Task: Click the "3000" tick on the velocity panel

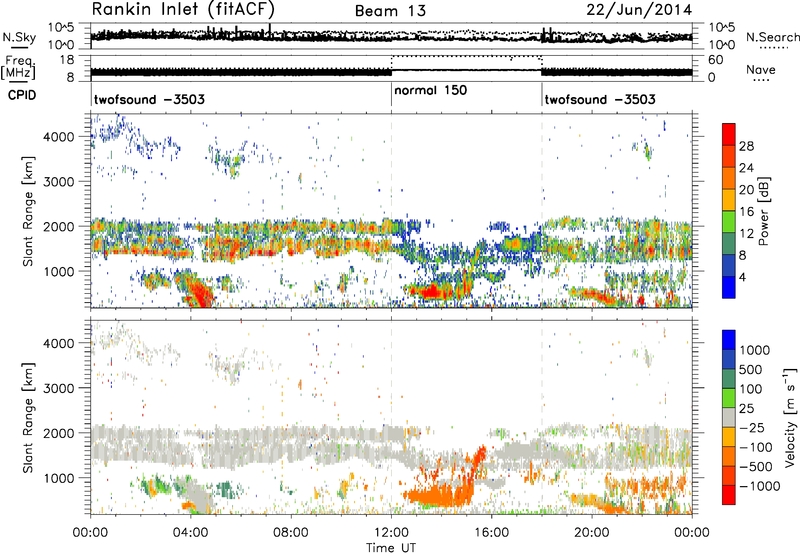Action: pos(58,388)
